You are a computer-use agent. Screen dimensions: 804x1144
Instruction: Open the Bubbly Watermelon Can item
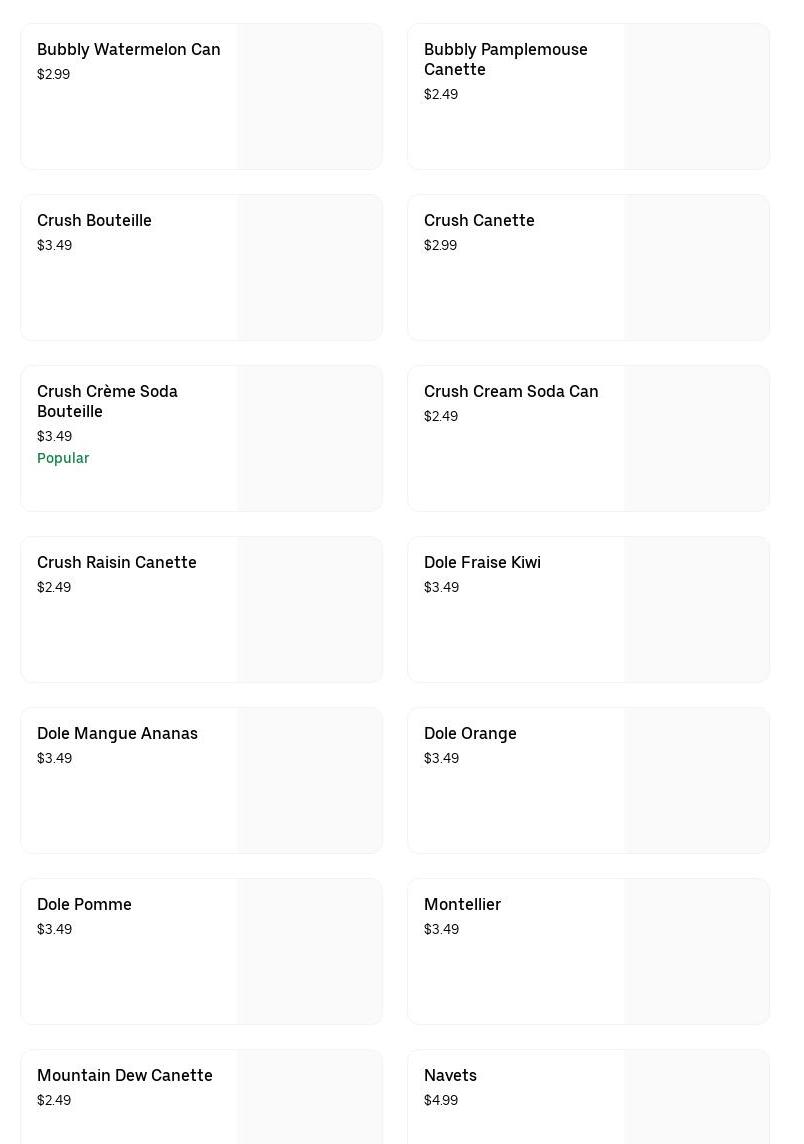click(x=128, y=50)
